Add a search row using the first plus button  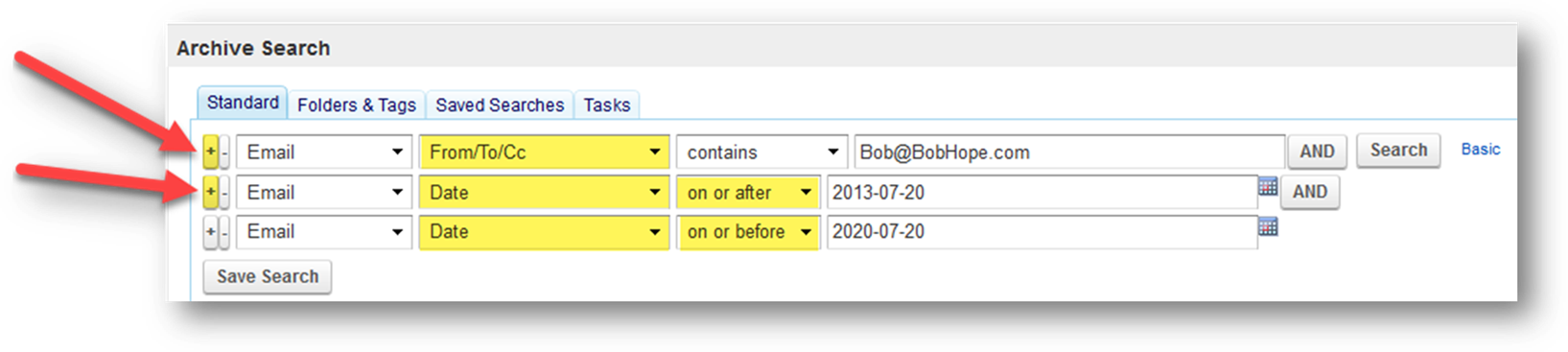click(x=211, y=152)
